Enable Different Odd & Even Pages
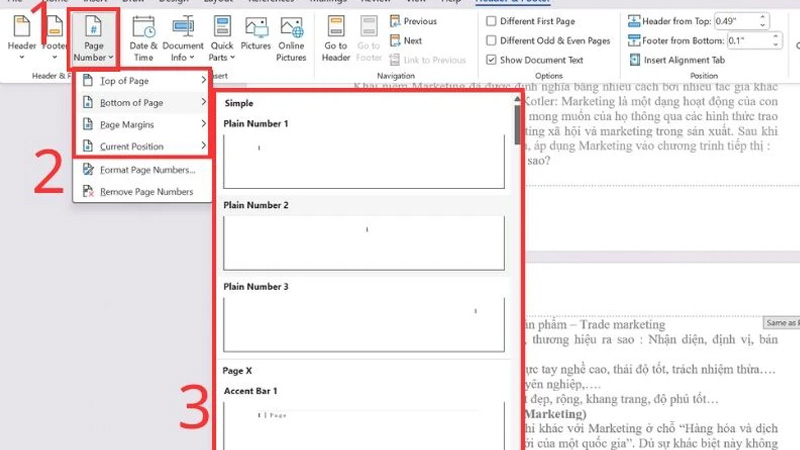This screenshot has height=450, width=800. [x=491, y=40]
